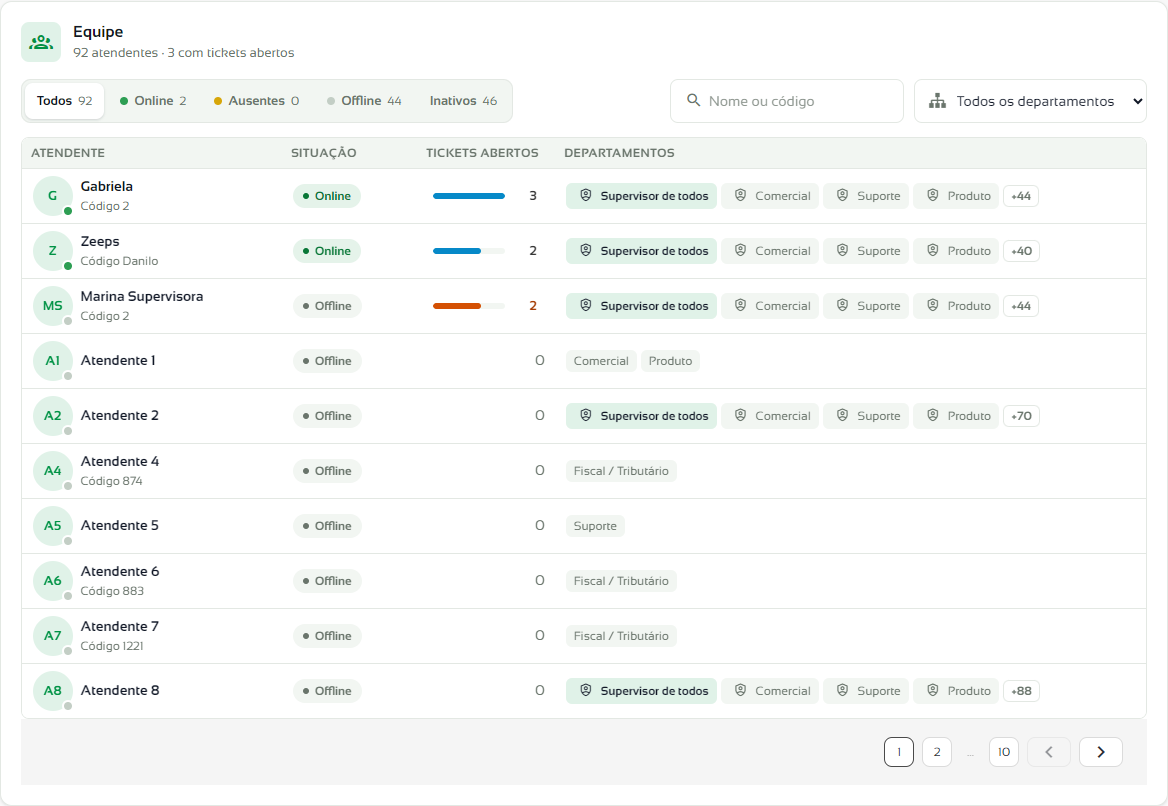Screen dimensions: 1168x806
Task: Click Marina Supervisora's orange tickets bar
Action: coord(469,306)
